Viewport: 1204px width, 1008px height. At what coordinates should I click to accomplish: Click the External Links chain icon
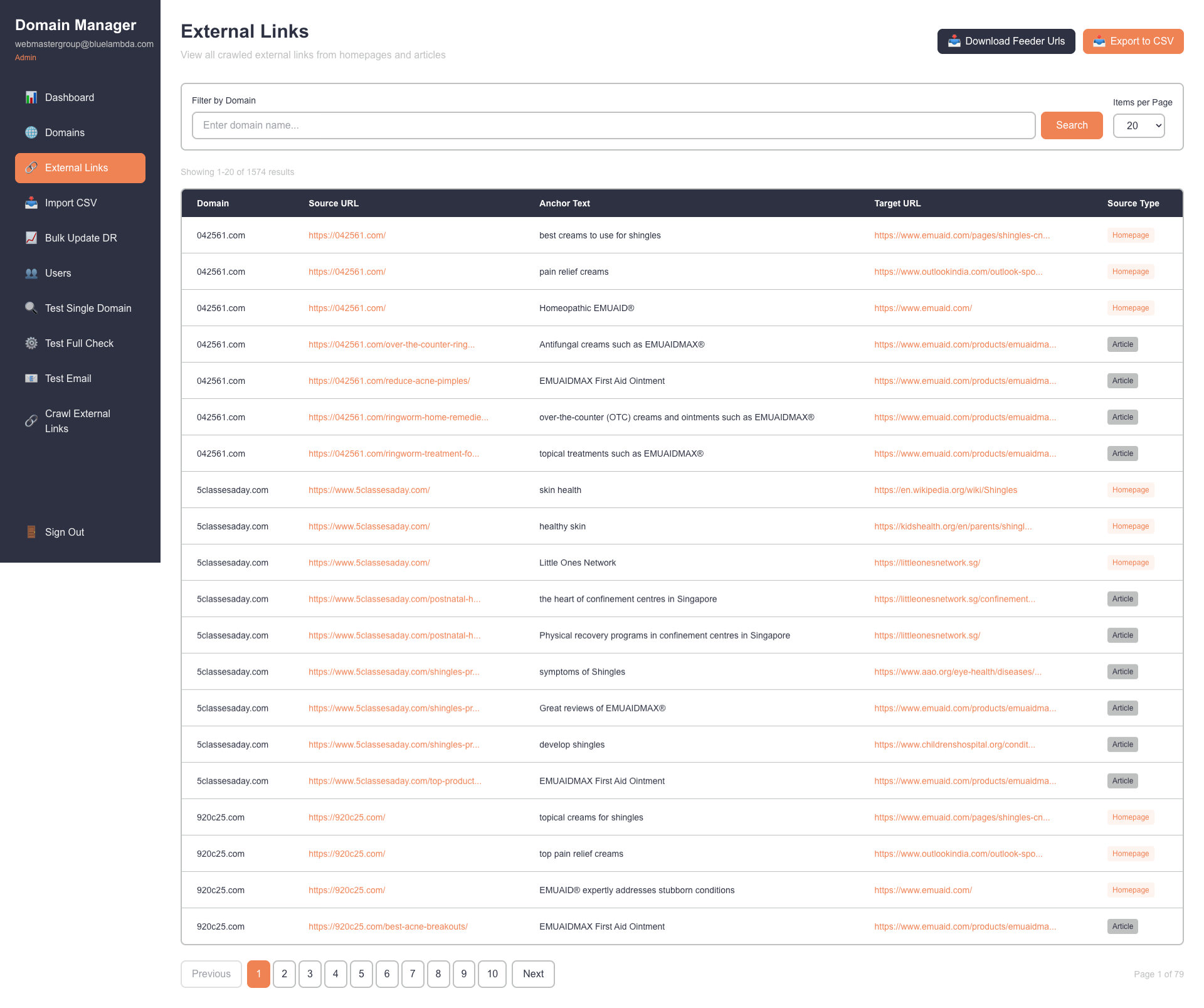tap(31, 167)
